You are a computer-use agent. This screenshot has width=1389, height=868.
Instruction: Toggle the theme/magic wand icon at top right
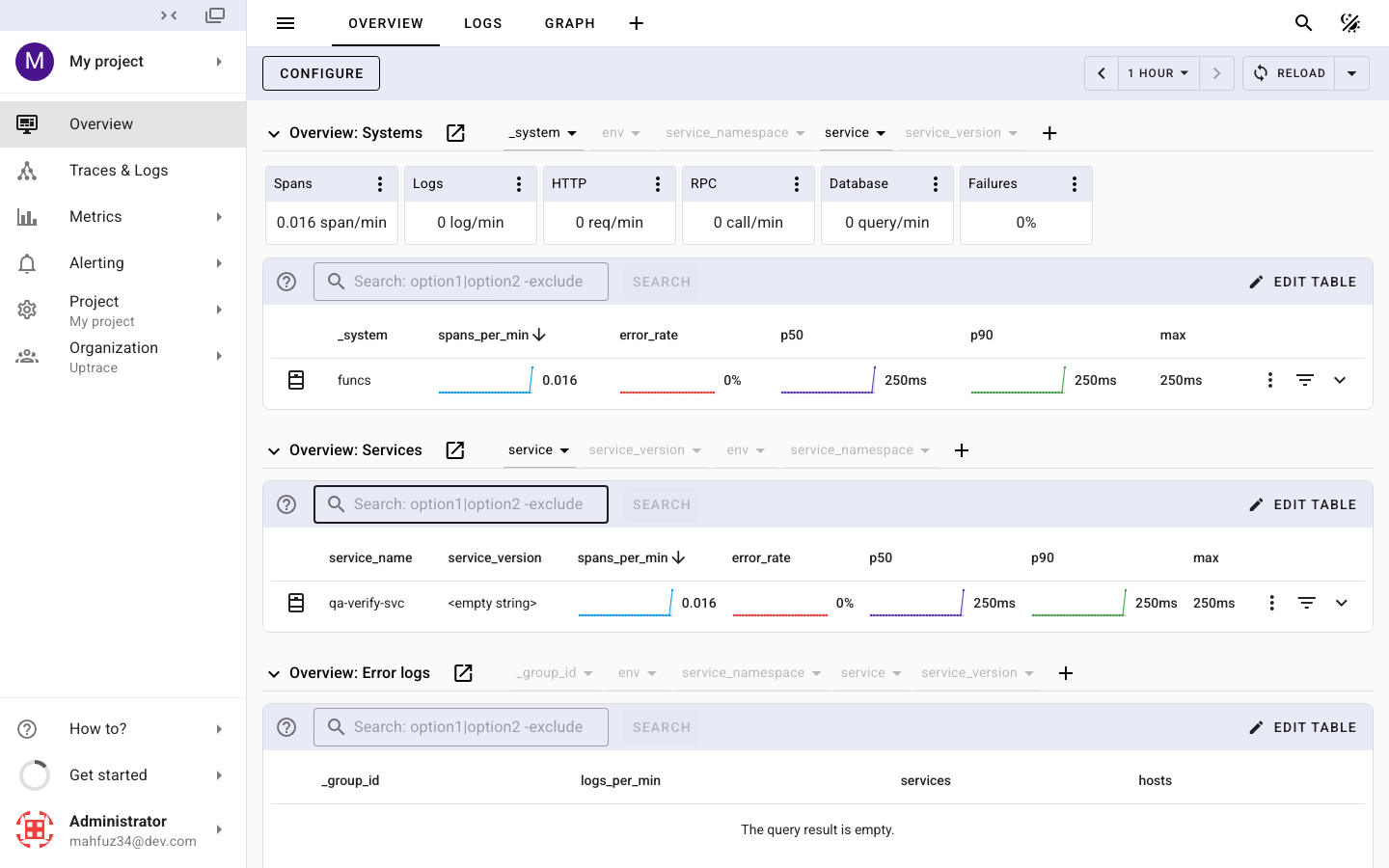pos(1350,23)
